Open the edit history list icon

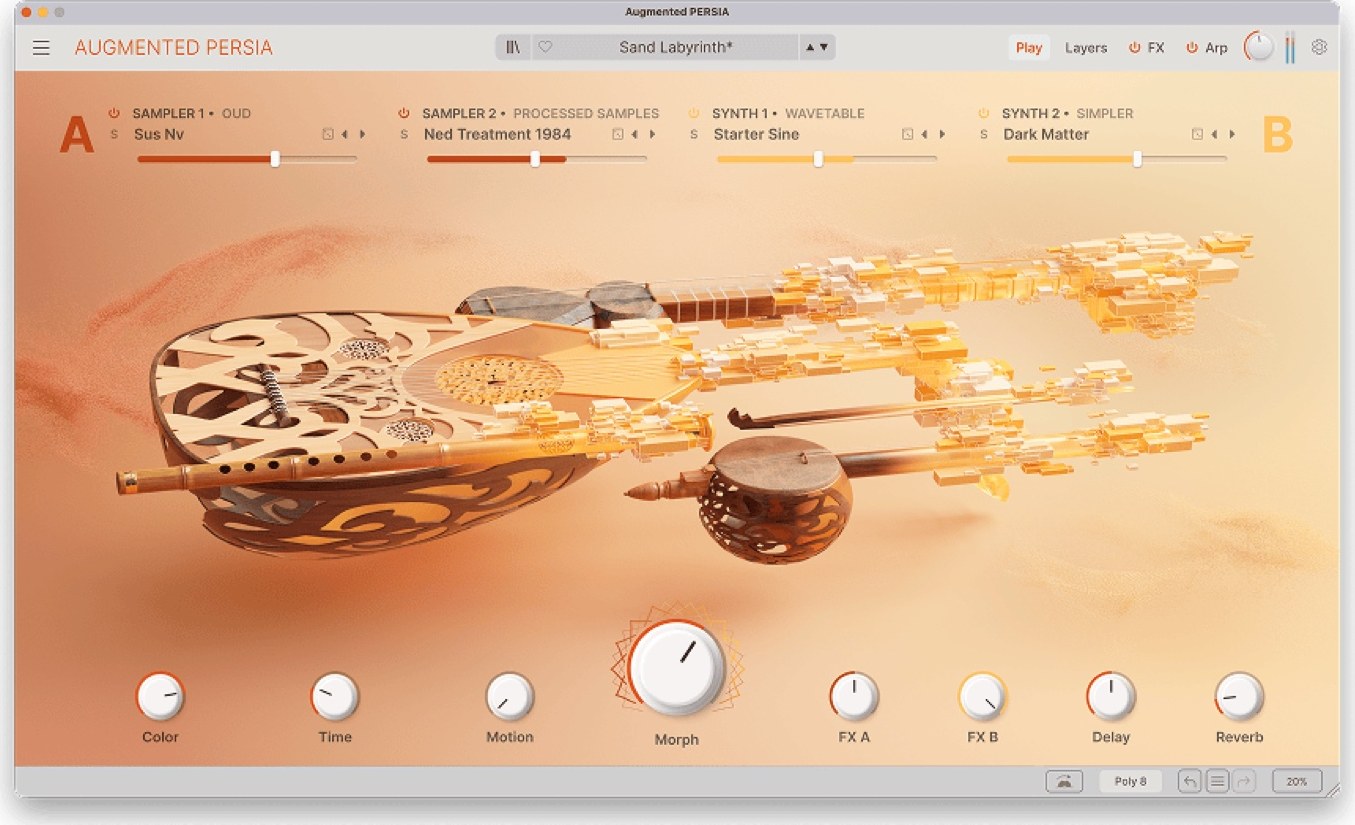click(1217, 781)
